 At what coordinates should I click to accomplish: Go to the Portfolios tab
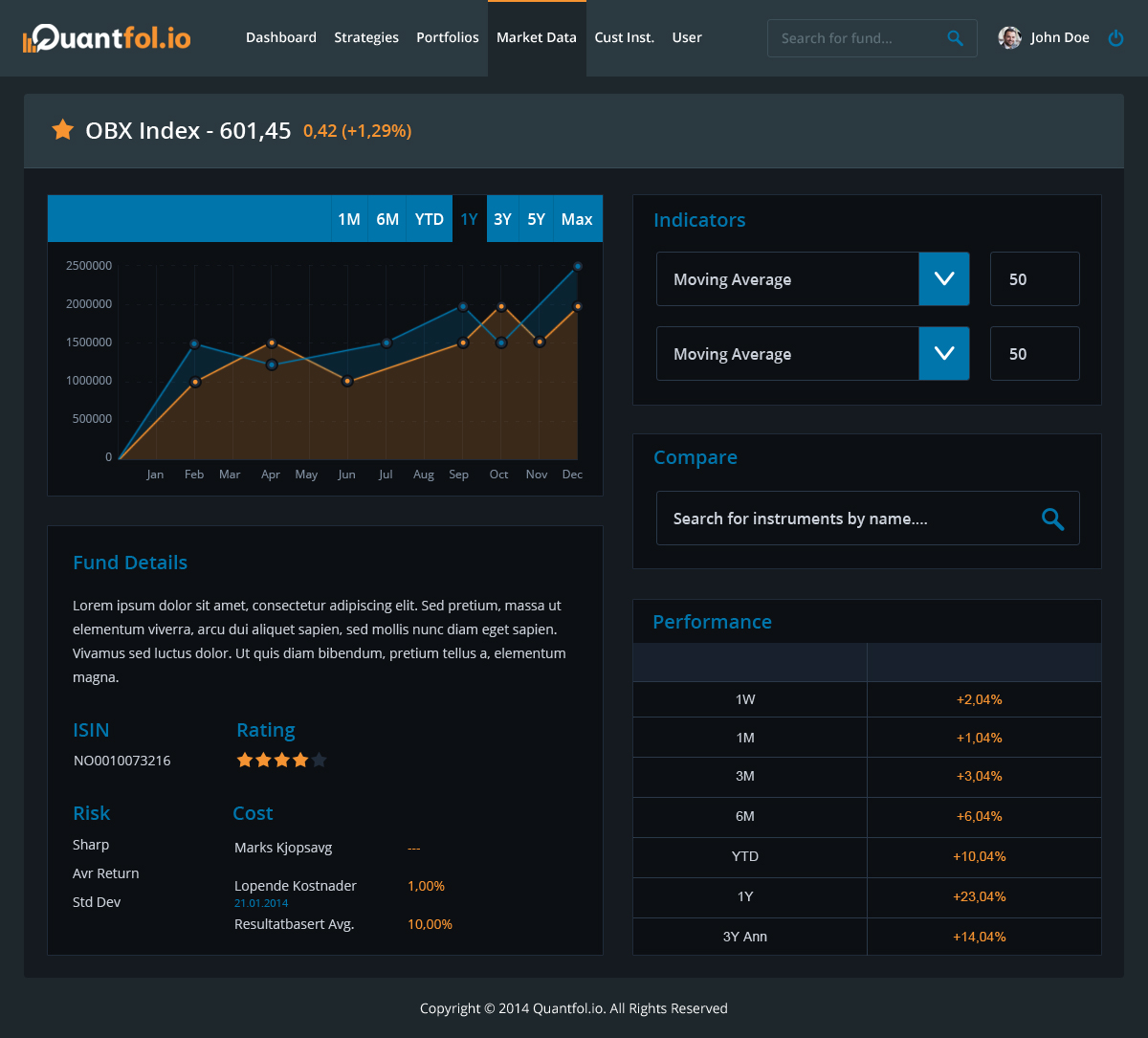[448, 38]
